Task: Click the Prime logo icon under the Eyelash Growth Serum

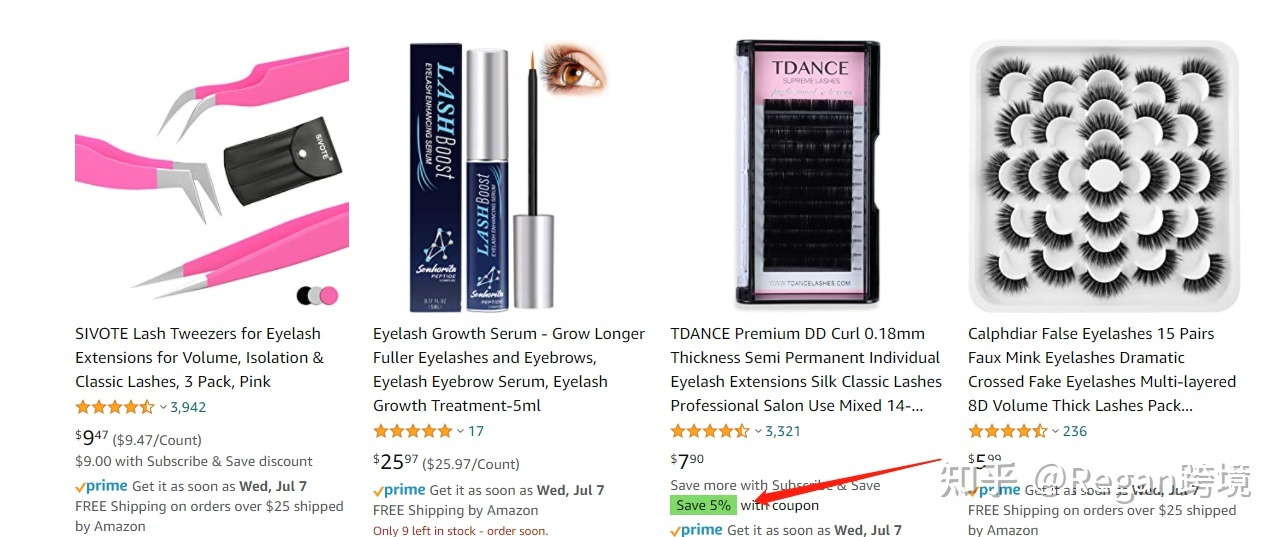Action: (x=399, y=490)
